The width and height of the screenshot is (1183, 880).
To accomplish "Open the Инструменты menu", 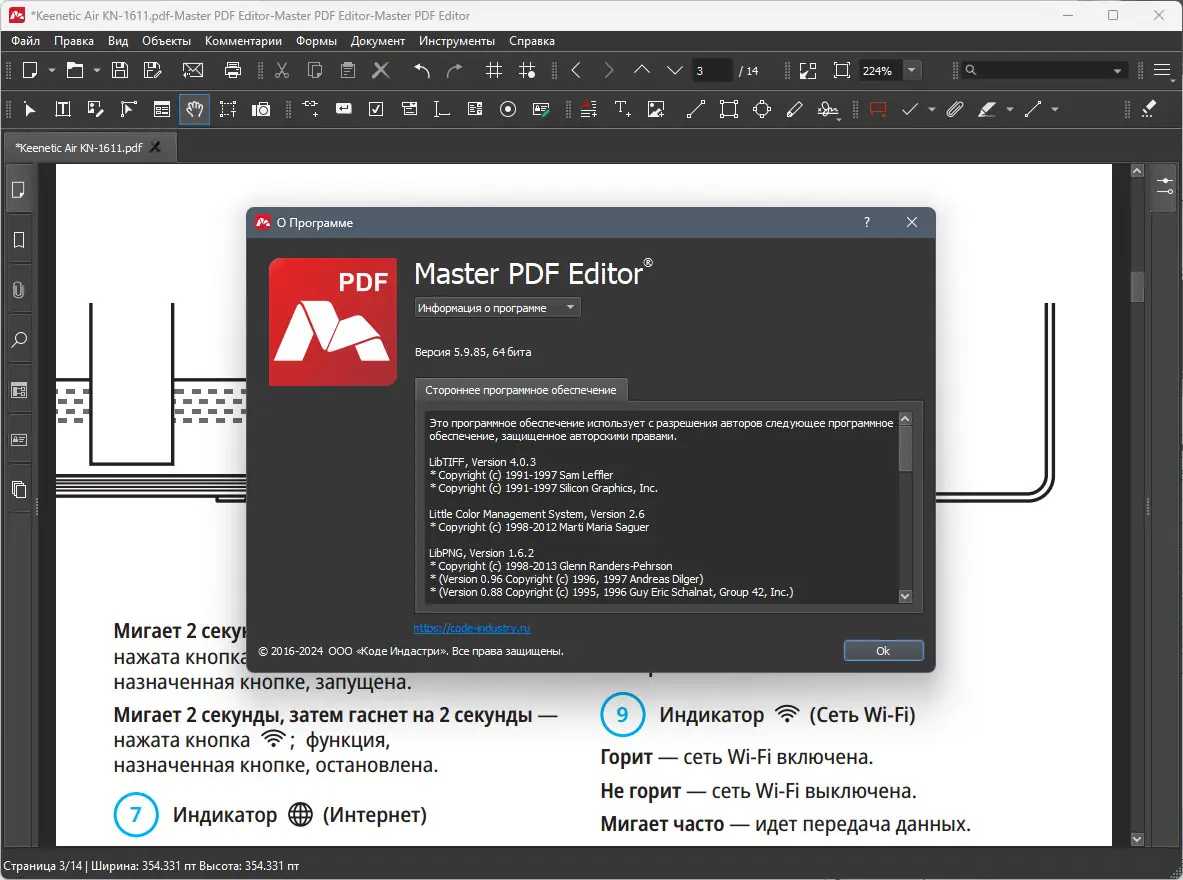I will (x=457, y=41).
